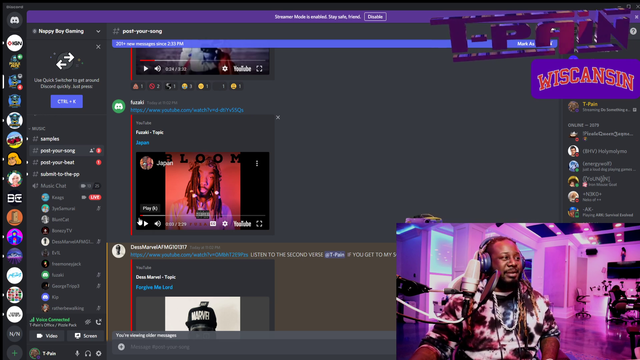The height and width of the screenshot is (360, 640).
Task: Toggle the prohibited-sign reaction with 2
Action: click(x=154, y=86)
